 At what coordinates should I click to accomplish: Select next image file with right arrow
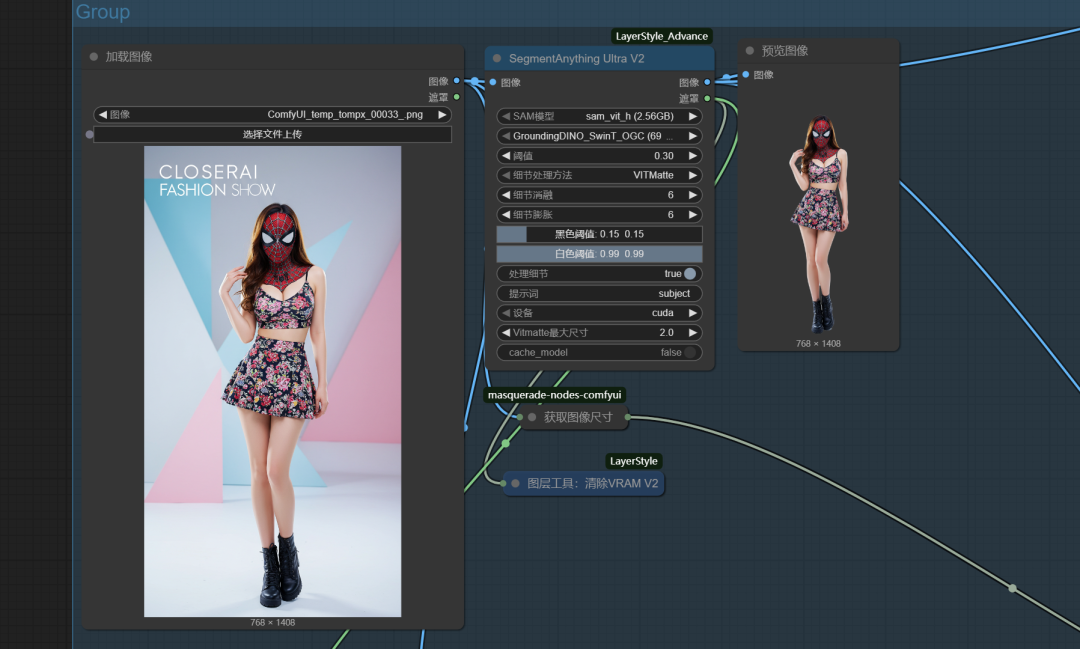tap(442, 114)
